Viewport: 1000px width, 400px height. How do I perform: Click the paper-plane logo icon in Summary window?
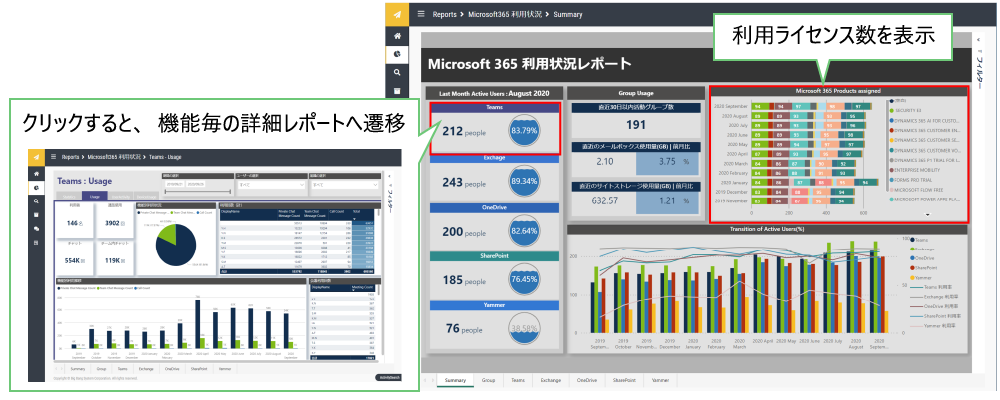[x=398, y=14]
